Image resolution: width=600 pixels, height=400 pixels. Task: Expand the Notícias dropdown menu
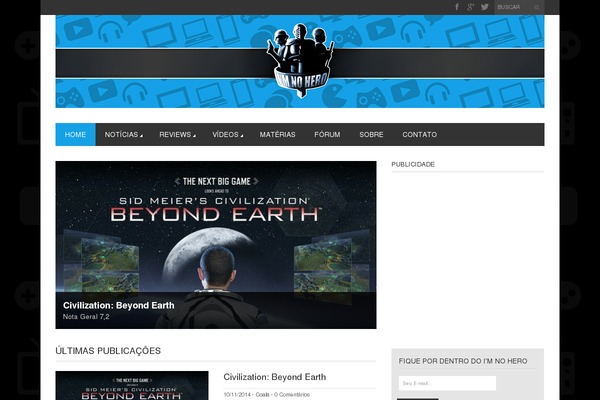[x=123, y=134]
